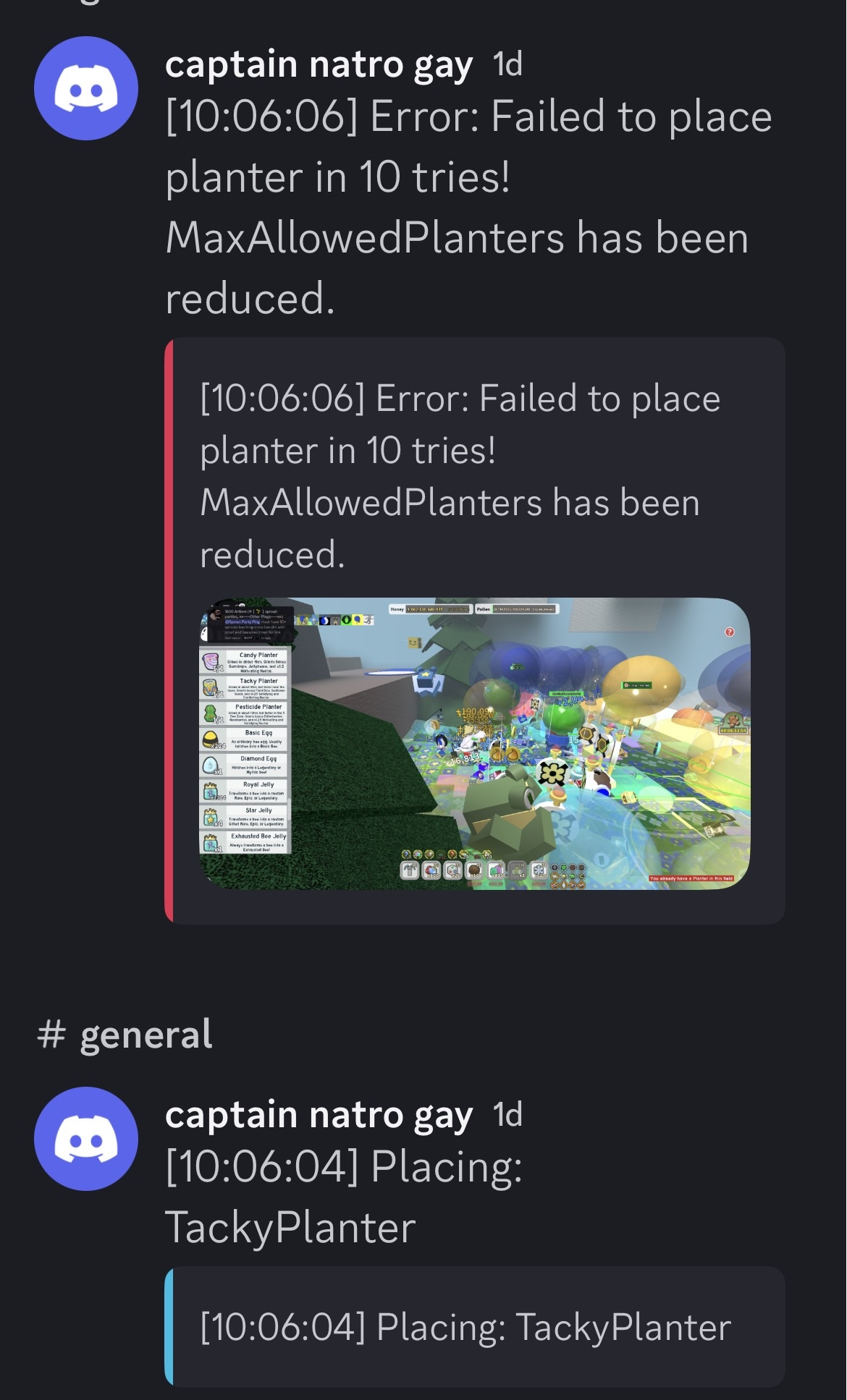
Task: Open the embedded game screenshot
Action: click(475, 744)
